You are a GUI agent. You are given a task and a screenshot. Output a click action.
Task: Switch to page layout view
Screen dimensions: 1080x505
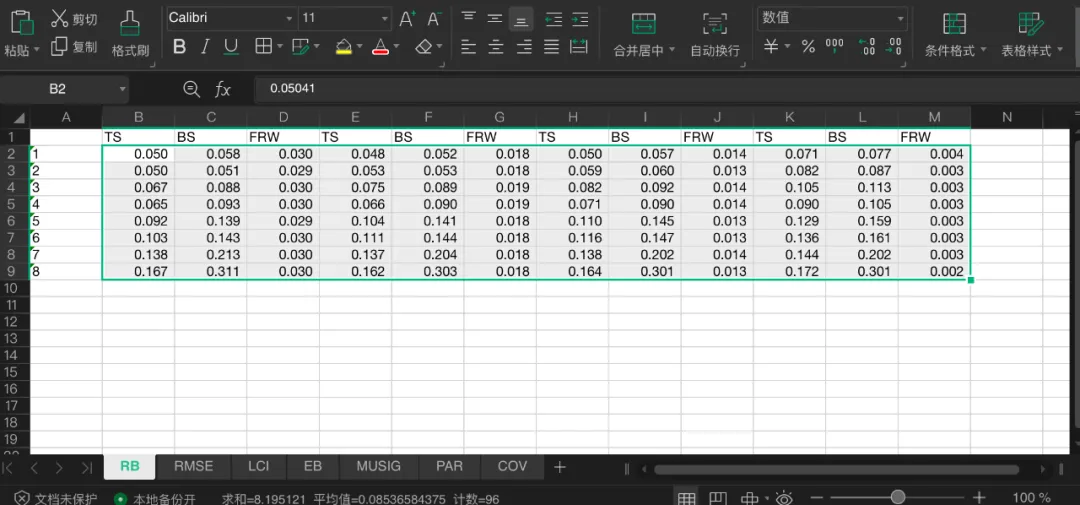(718, 497)
